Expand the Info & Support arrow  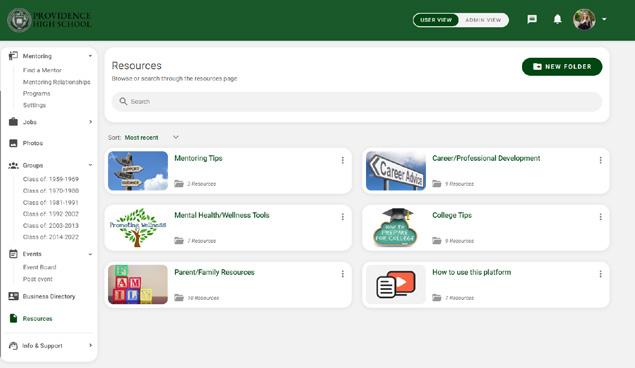point(90,345)
